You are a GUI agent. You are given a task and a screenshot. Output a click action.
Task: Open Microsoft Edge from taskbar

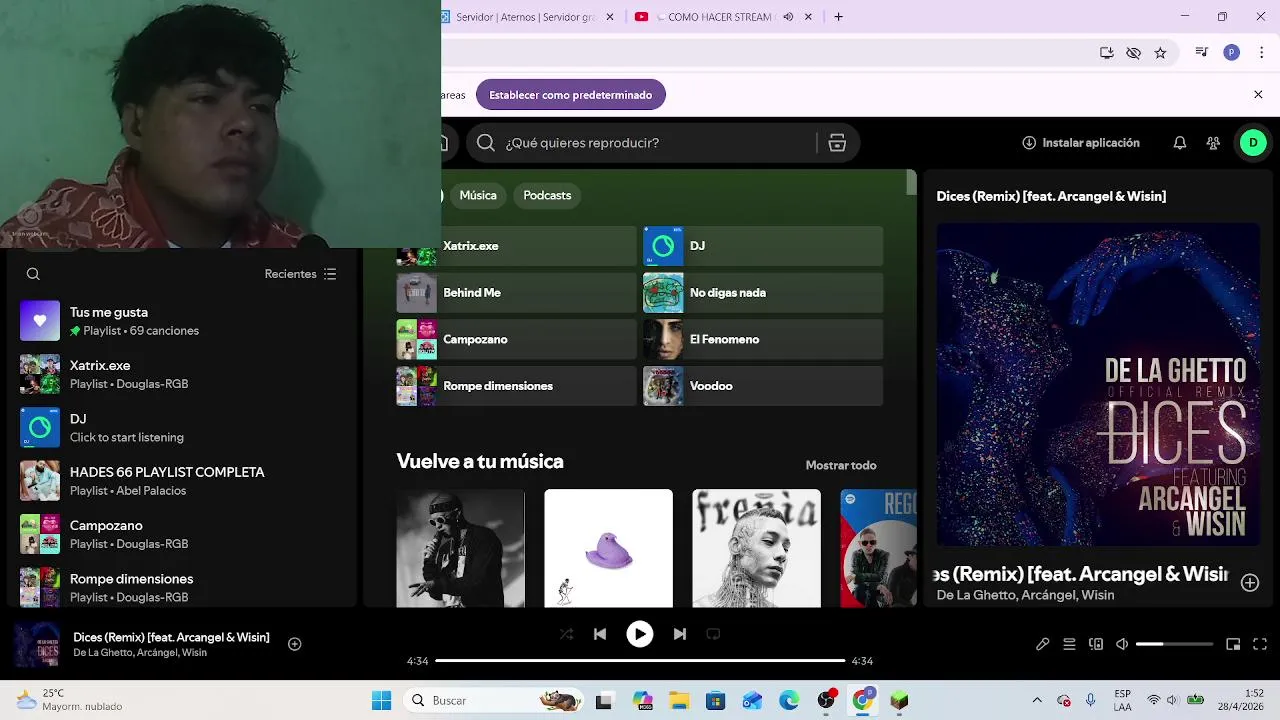point(789,701)
